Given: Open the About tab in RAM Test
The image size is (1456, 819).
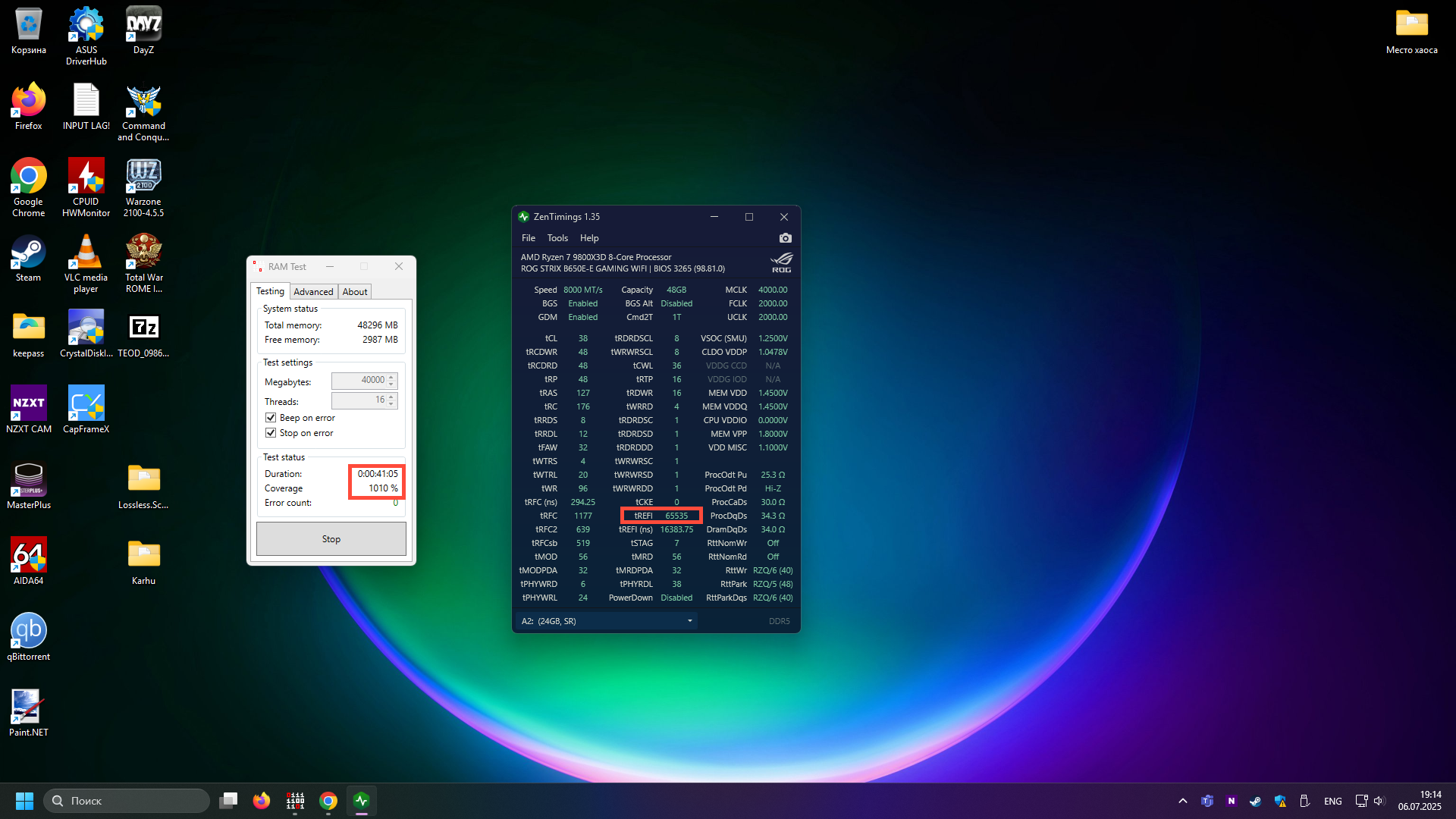Looking at the screenshot, I should 354,292.
